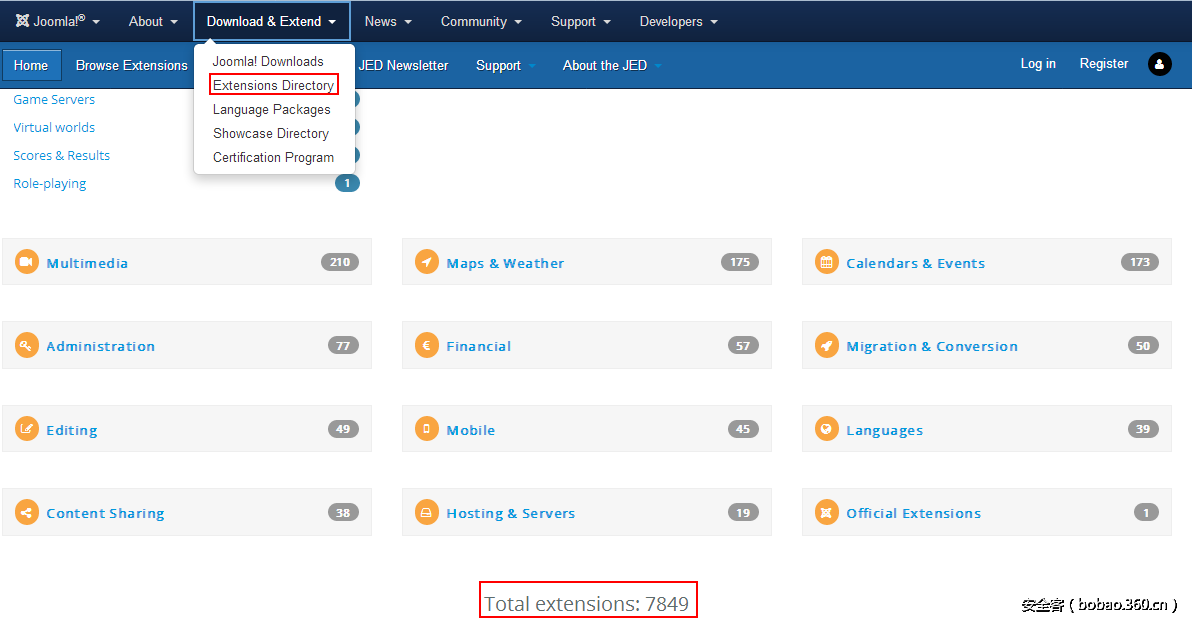1192x623 pixels.
Task: Open the Community dropdown menu
Action: click(x=481, y=21)
